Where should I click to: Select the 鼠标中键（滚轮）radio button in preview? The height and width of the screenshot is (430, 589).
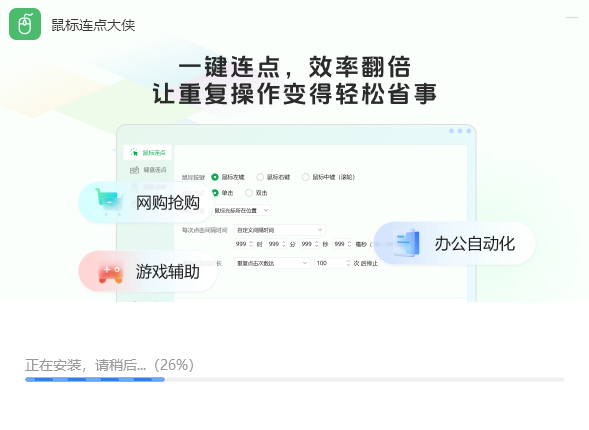[x=306, y=177]
